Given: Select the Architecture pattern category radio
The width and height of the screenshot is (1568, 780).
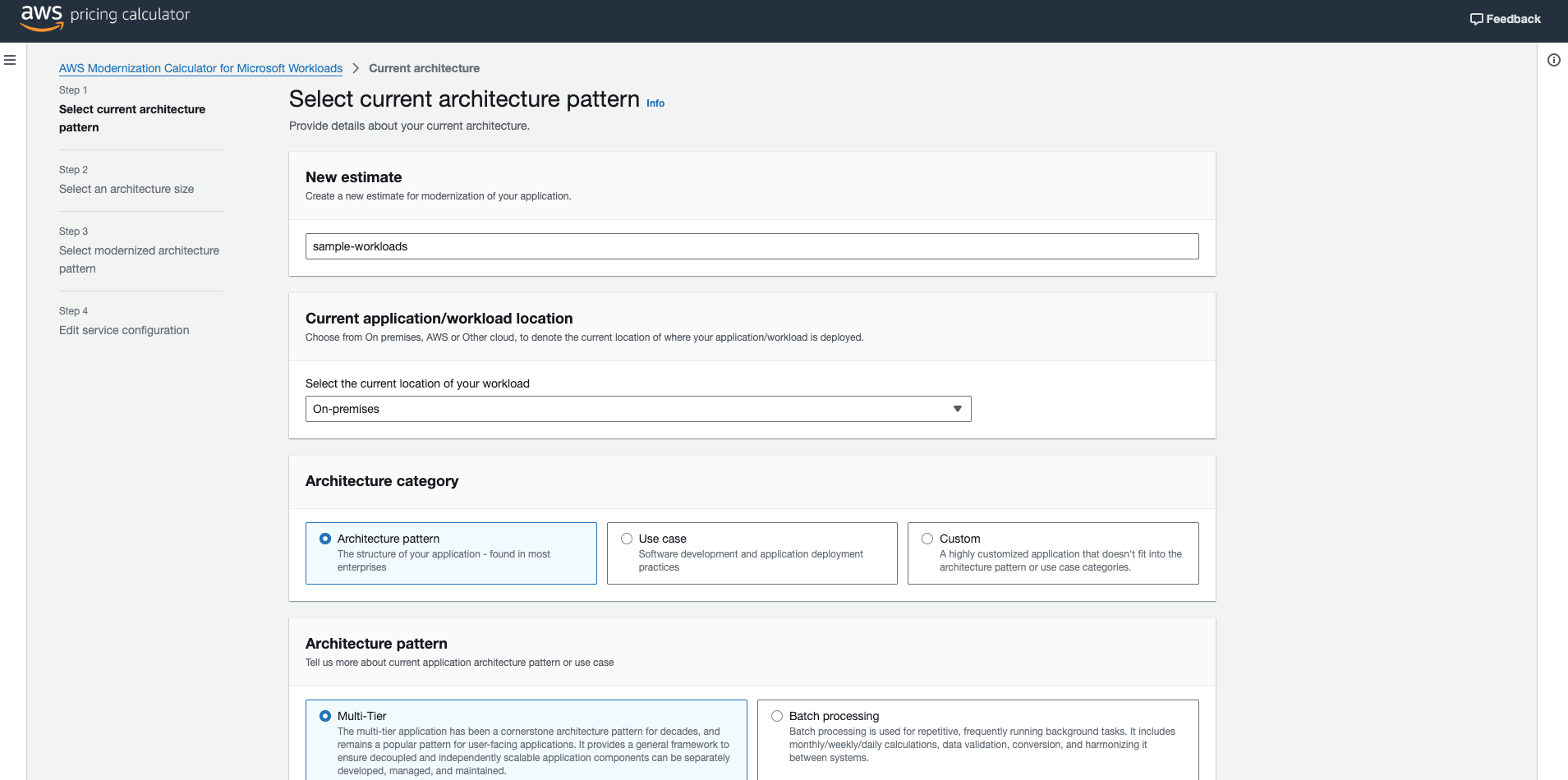Looking at the screenshot, I should (x=325, y=539).
